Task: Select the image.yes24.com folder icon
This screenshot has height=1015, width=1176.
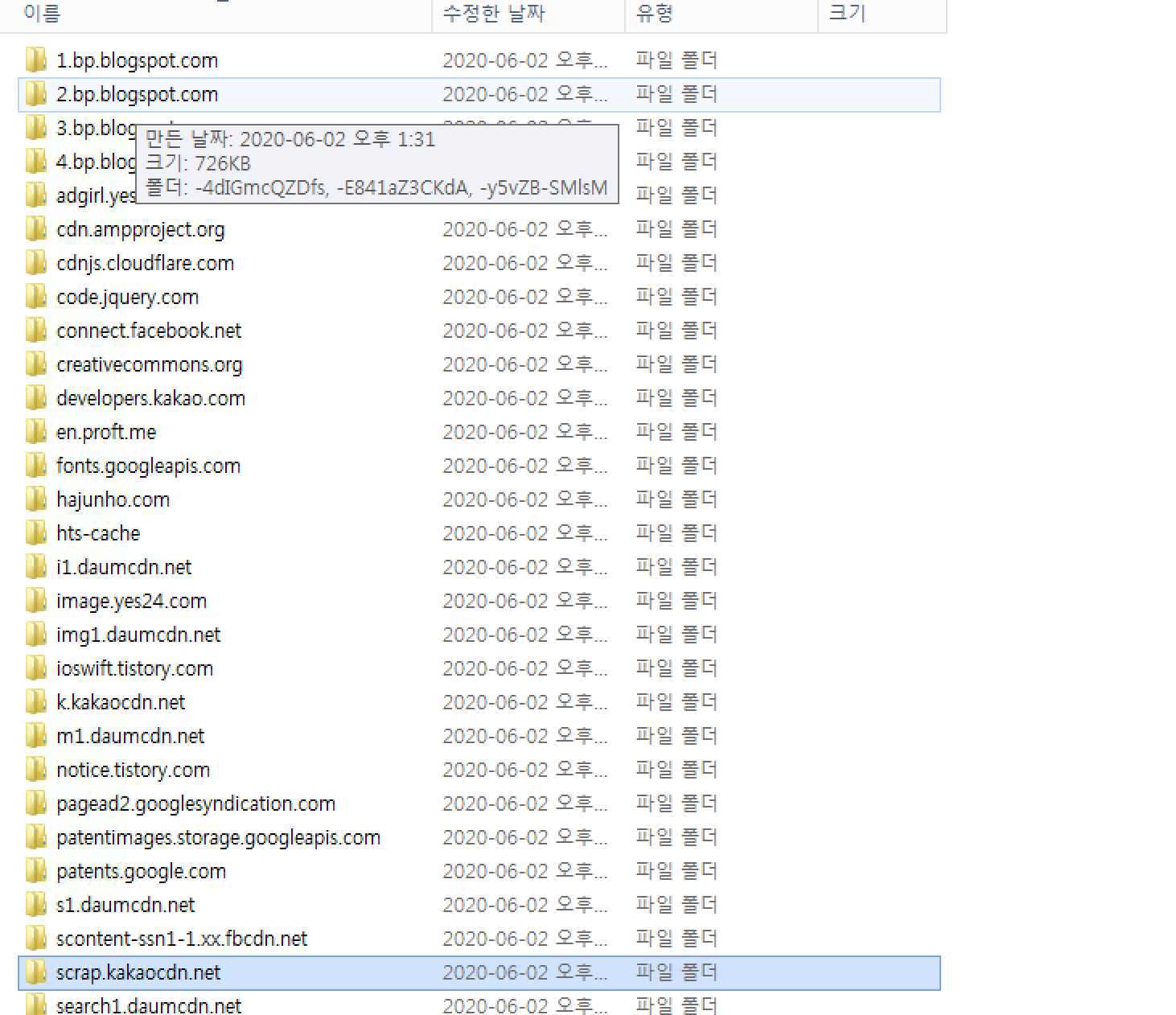Action: (35, 600)
